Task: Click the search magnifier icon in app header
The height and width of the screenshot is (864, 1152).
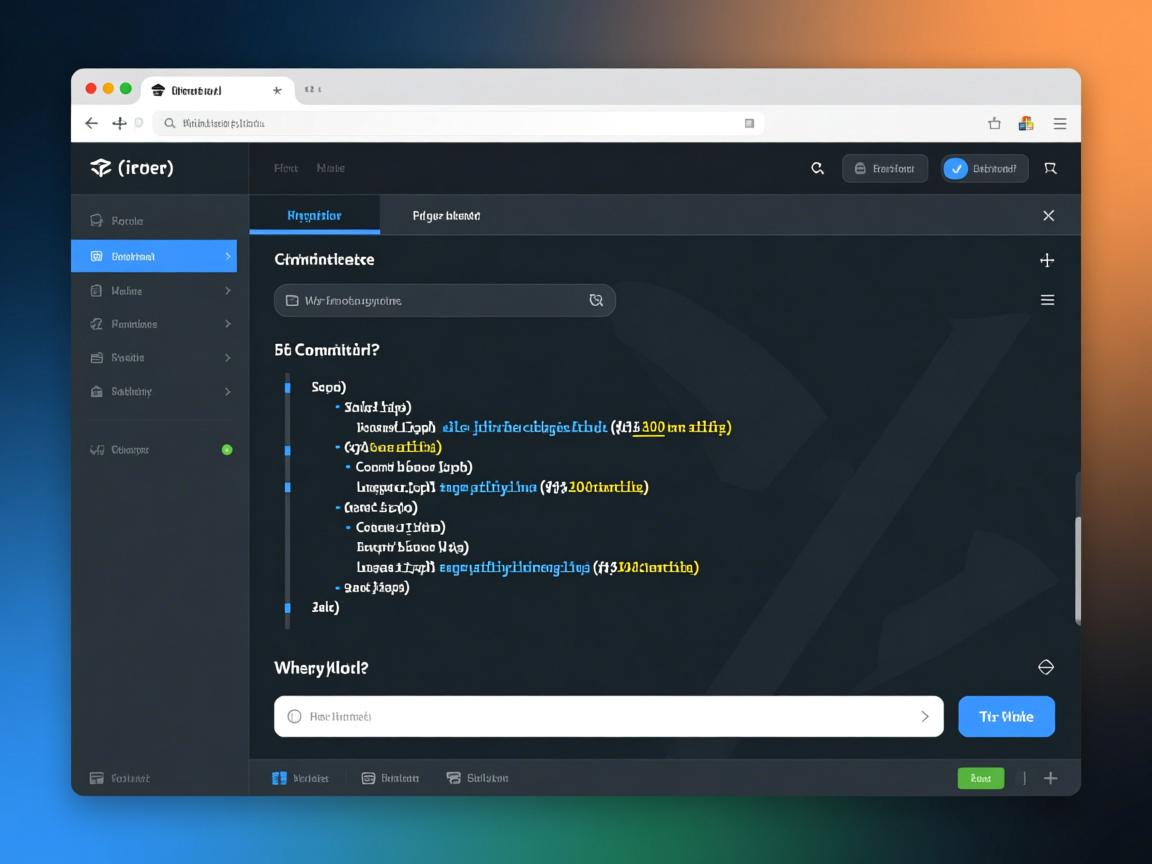Action: pos(817,169)
